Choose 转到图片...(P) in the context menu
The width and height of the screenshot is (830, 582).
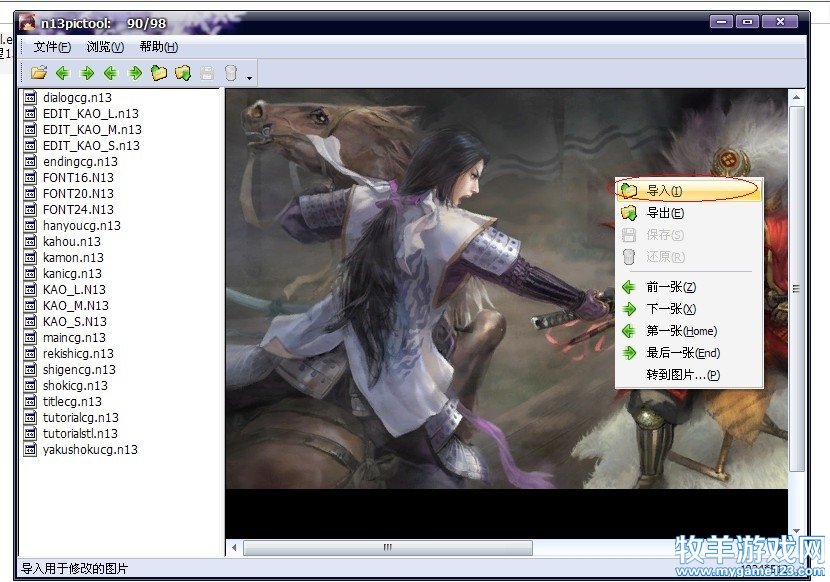[x=689, y=375]
